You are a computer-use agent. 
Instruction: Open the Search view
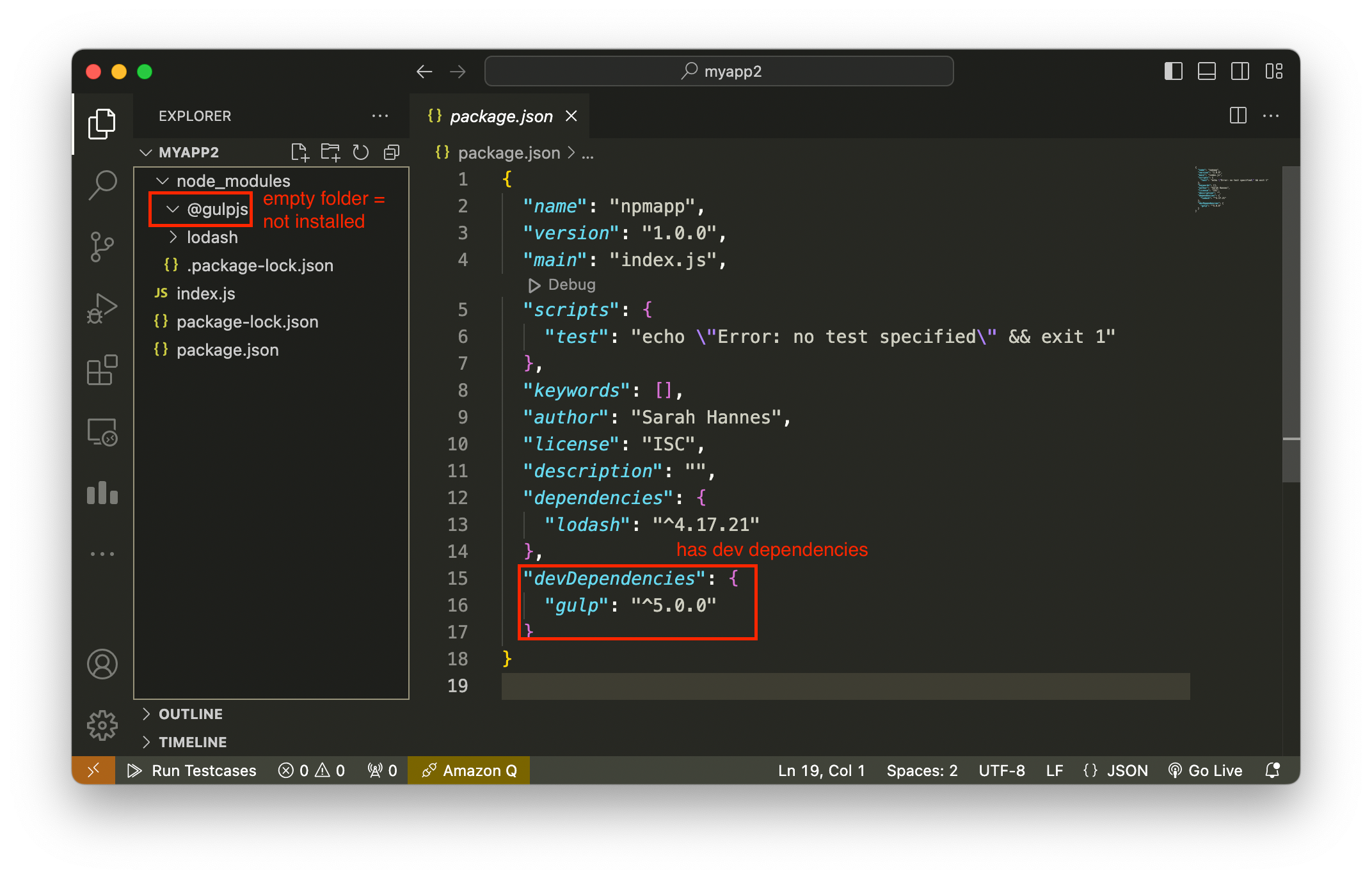(x=102, y=186)
